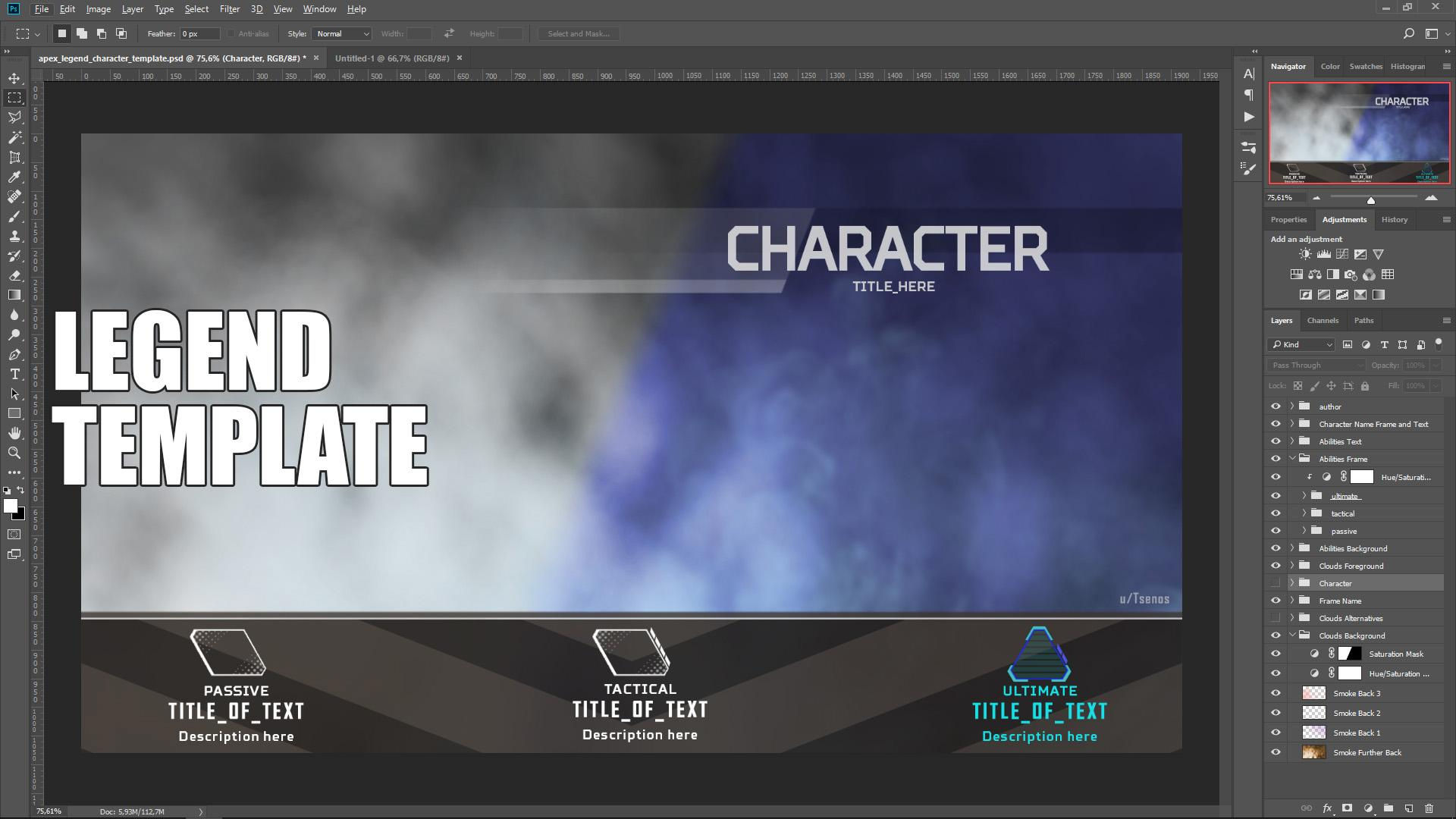This screenshot has width=1456, height=819.
Task: Toggle Quick Mask mode icon
Action: (x=14, y=535)
